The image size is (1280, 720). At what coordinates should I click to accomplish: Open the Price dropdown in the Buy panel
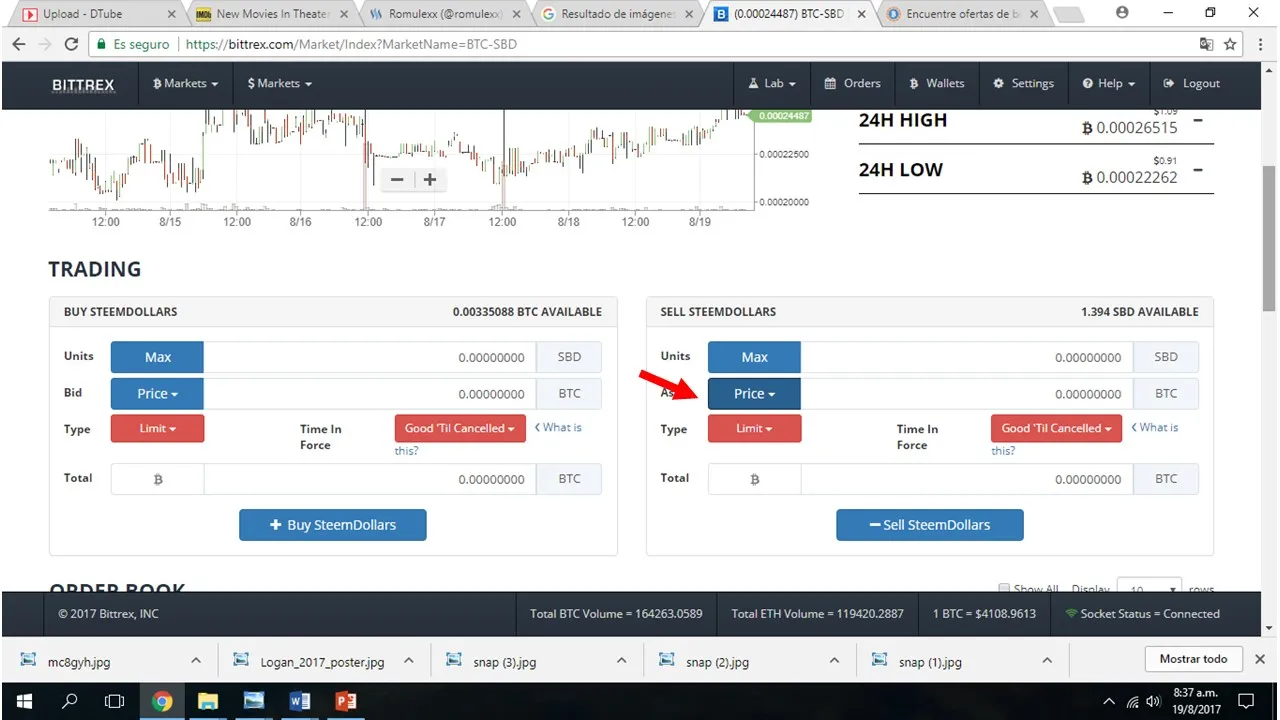[157, 394]
